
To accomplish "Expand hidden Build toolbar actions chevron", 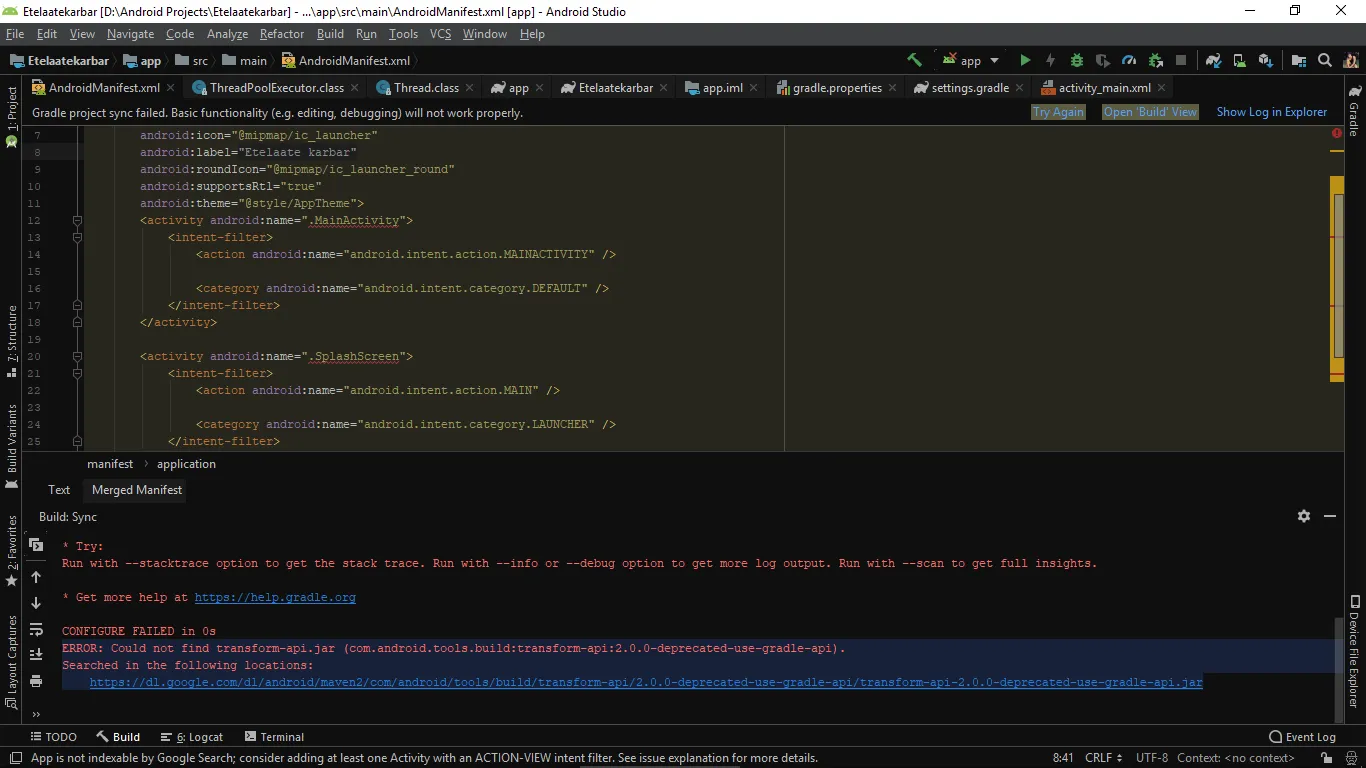I will pos(36,714).
